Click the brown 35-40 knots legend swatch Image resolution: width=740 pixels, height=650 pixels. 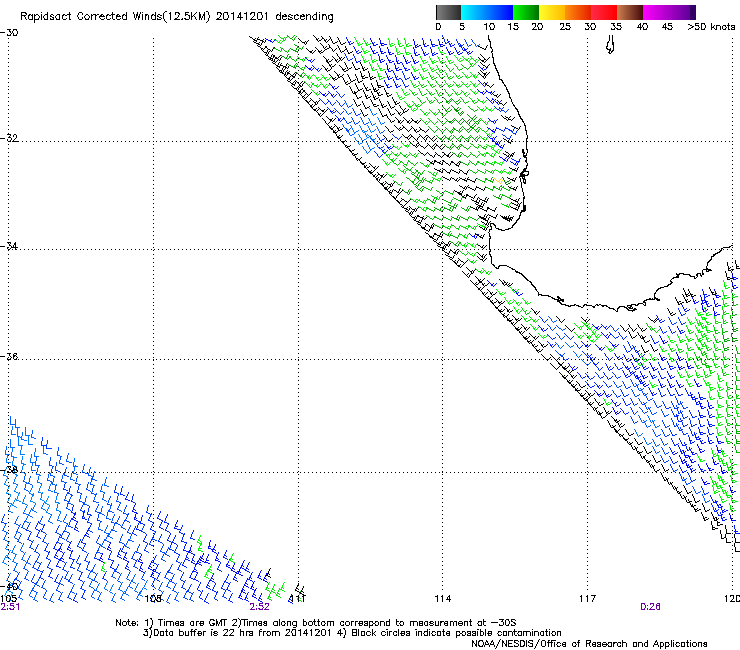coord(630,12)
